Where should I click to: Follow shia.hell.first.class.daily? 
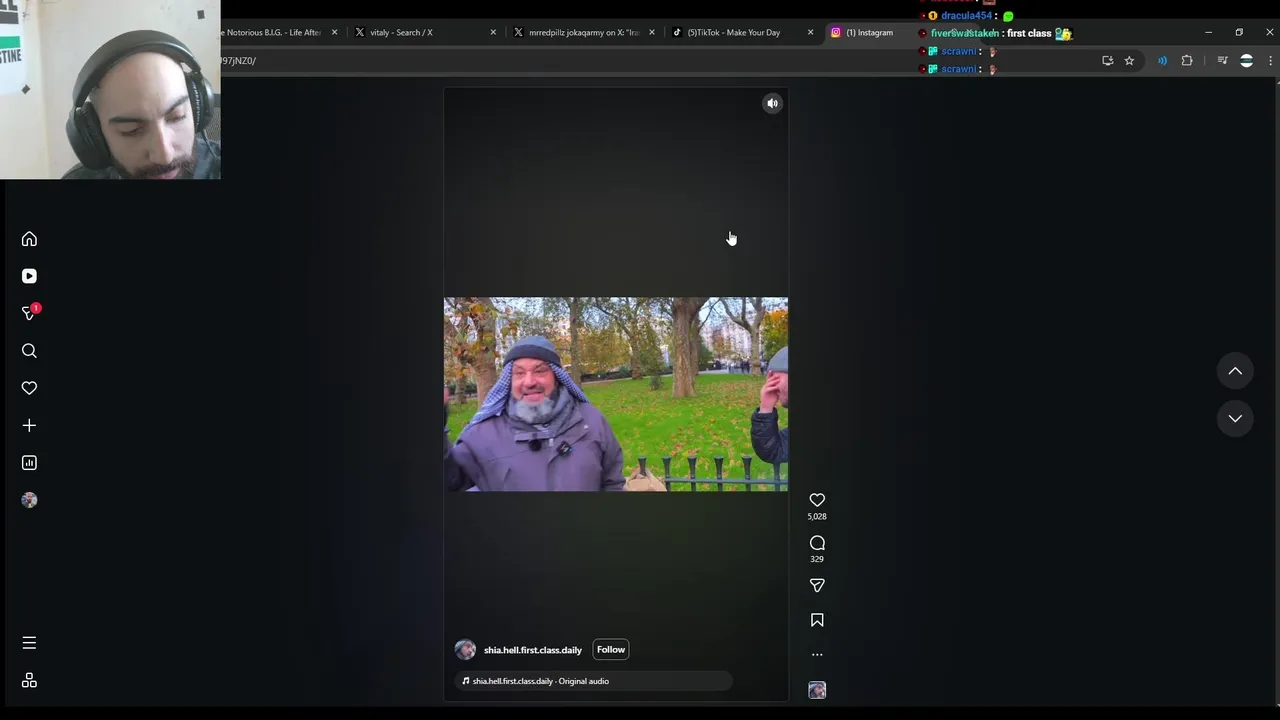click(611, 650)
